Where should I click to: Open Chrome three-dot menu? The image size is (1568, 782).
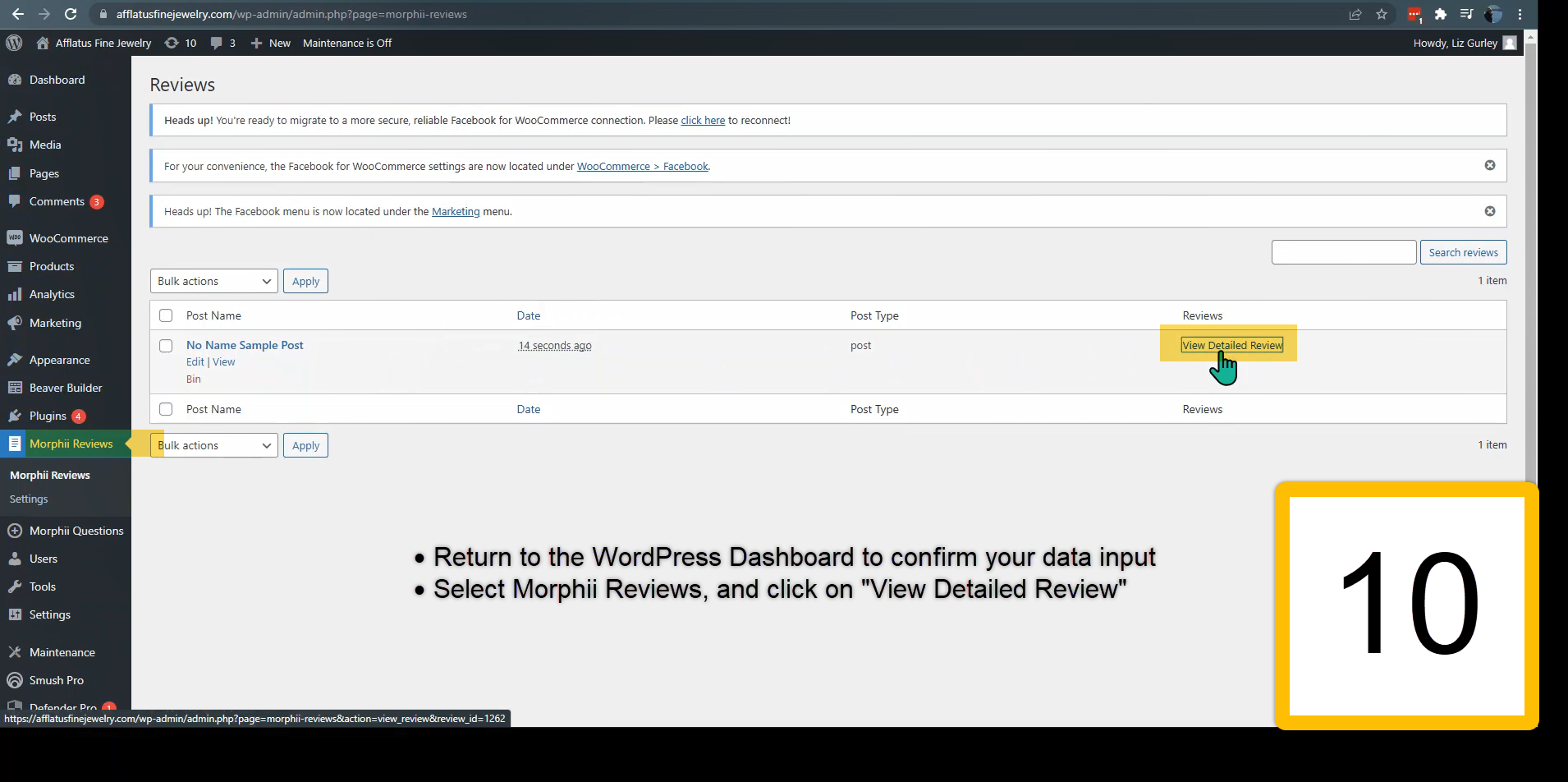click(1520, 14)
